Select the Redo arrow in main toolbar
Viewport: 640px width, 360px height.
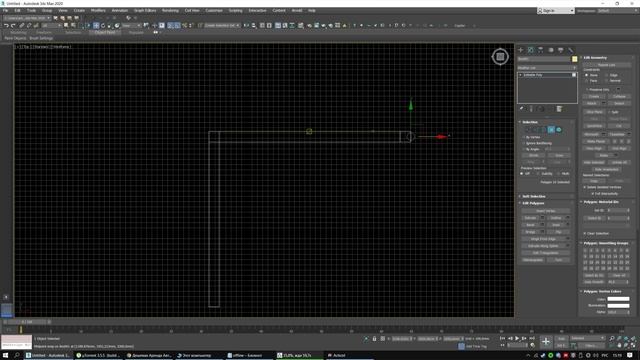[x=13, y=25]
